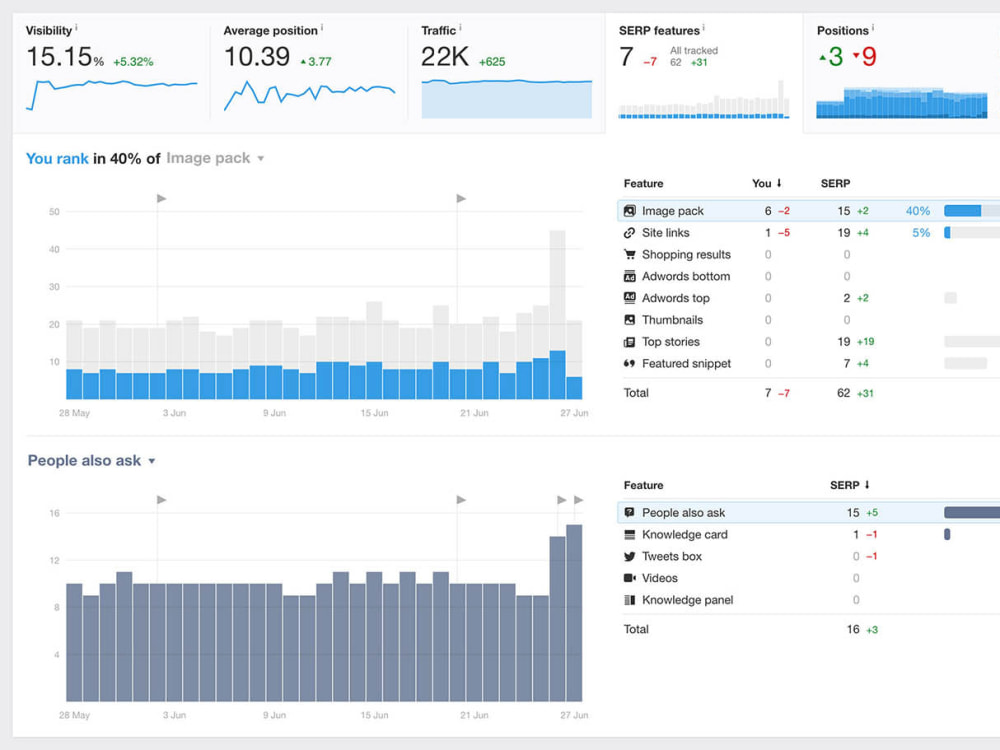This screenshot has height=750, width=1000.
Task: Select the Image pack table row
Action: pyautogui.click(x=809, y=210)
